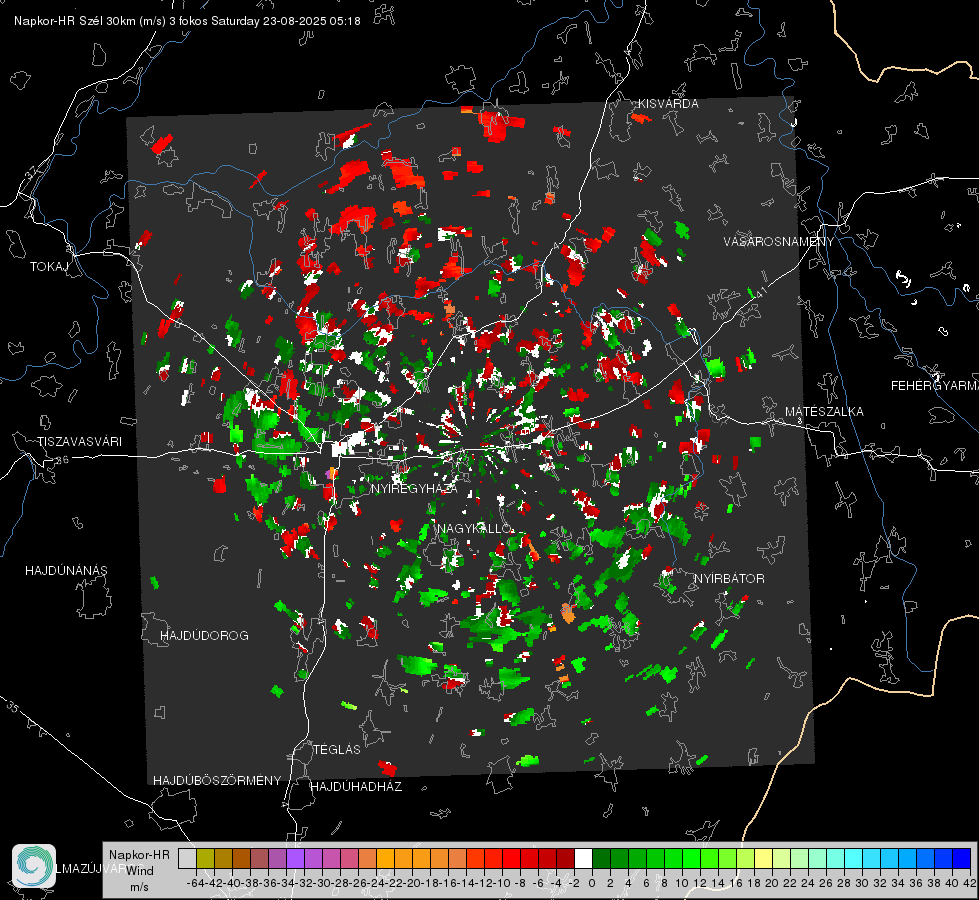
Task: Click the Napkor-HR legend title
Action: point(139,855)
